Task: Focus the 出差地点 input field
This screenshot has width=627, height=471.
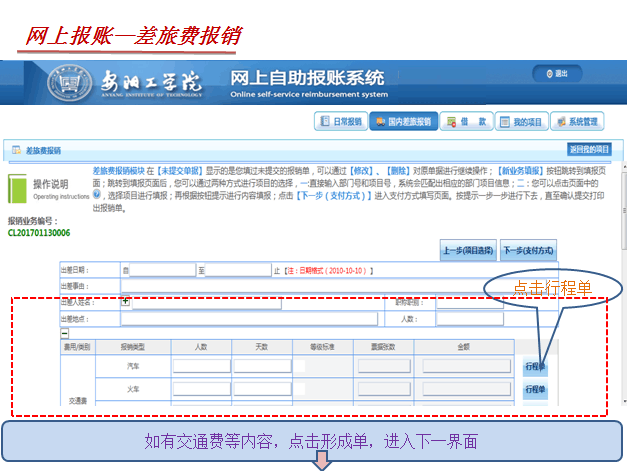Action: pyautogui.click(x=250, y=319)
